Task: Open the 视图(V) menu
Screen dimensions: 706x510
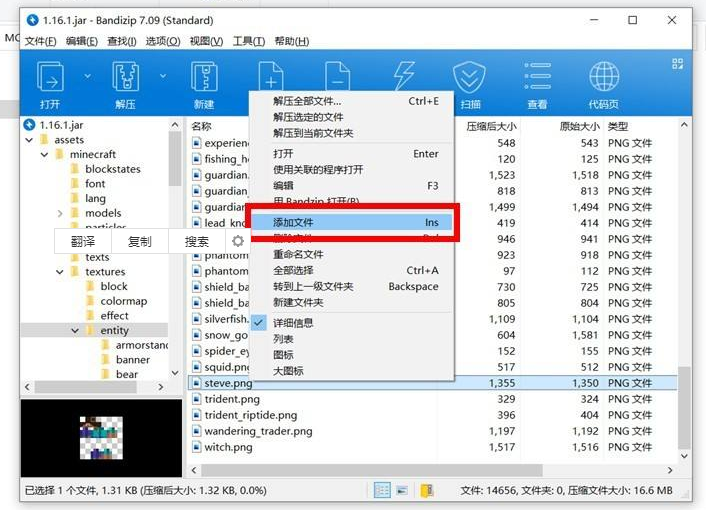Action: click(206, 41)
